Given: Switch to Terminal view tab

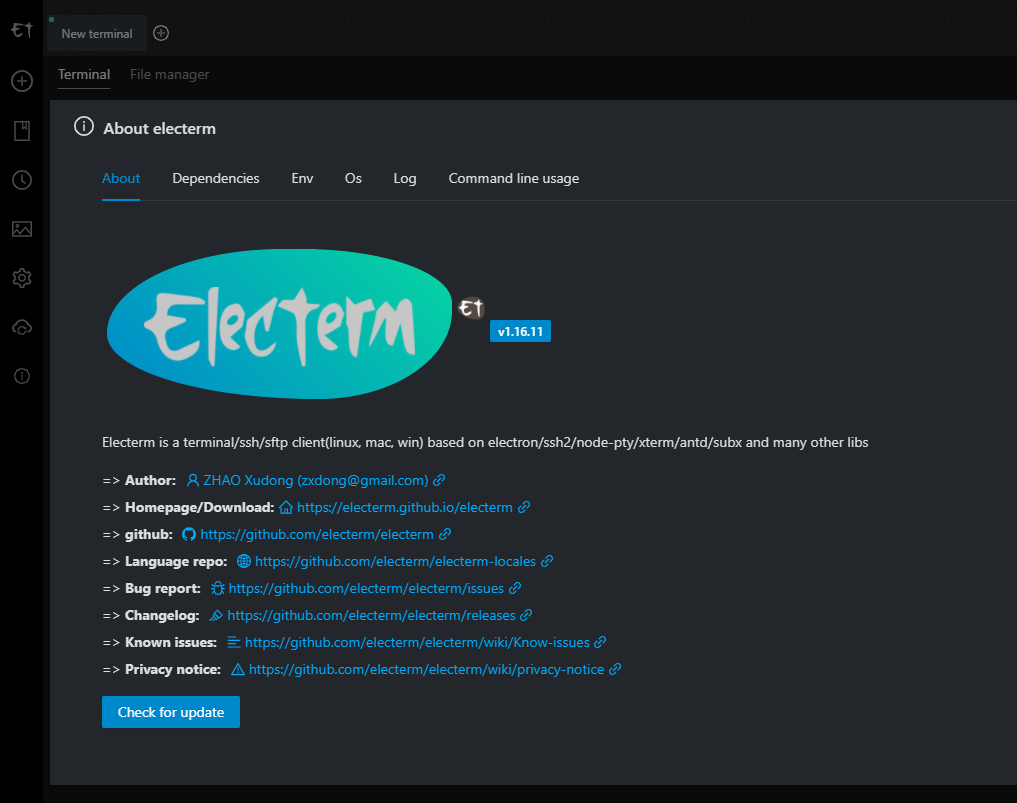Looking at the screenshot, I should (84, 75).
